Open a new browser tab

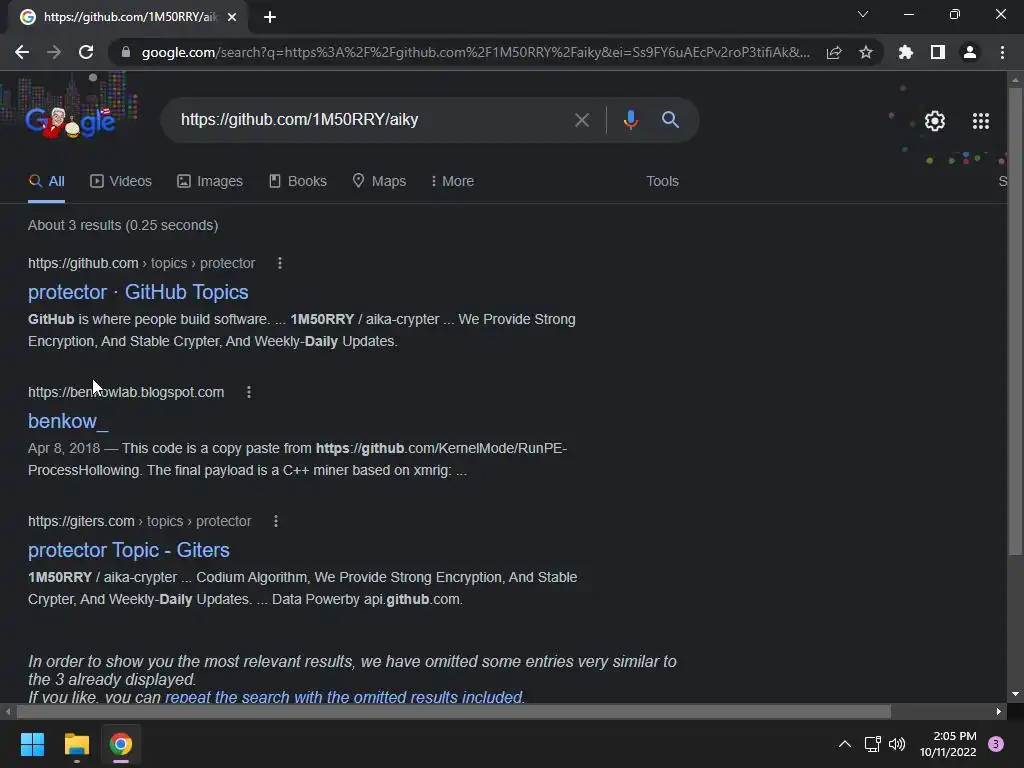click(270, 17)
